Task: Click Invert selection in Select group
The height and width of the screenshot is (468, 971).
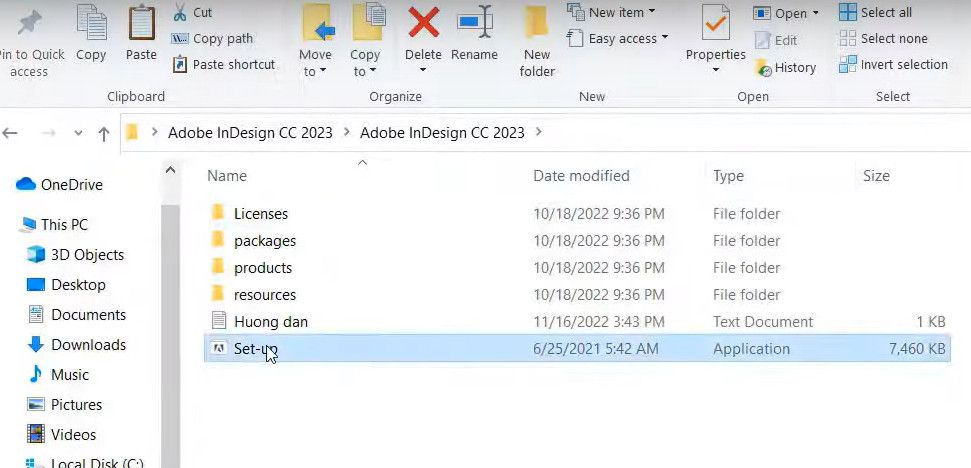Action: [x=893, y=64]
